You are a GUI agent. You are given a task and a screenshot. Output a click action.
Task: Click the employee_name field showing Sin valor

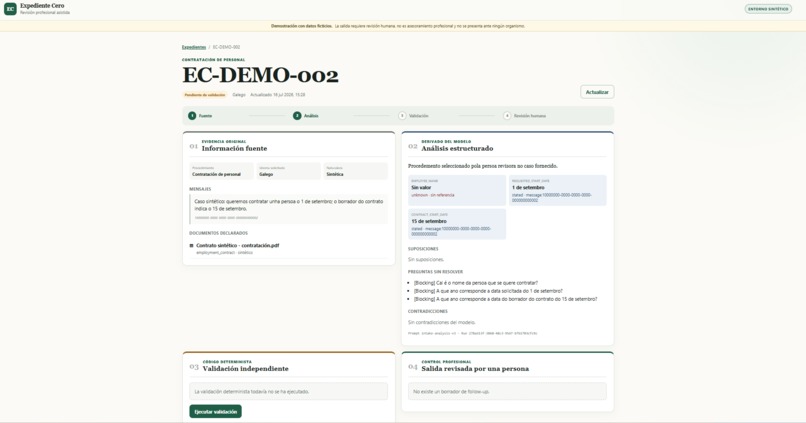(x=457, y=190)
